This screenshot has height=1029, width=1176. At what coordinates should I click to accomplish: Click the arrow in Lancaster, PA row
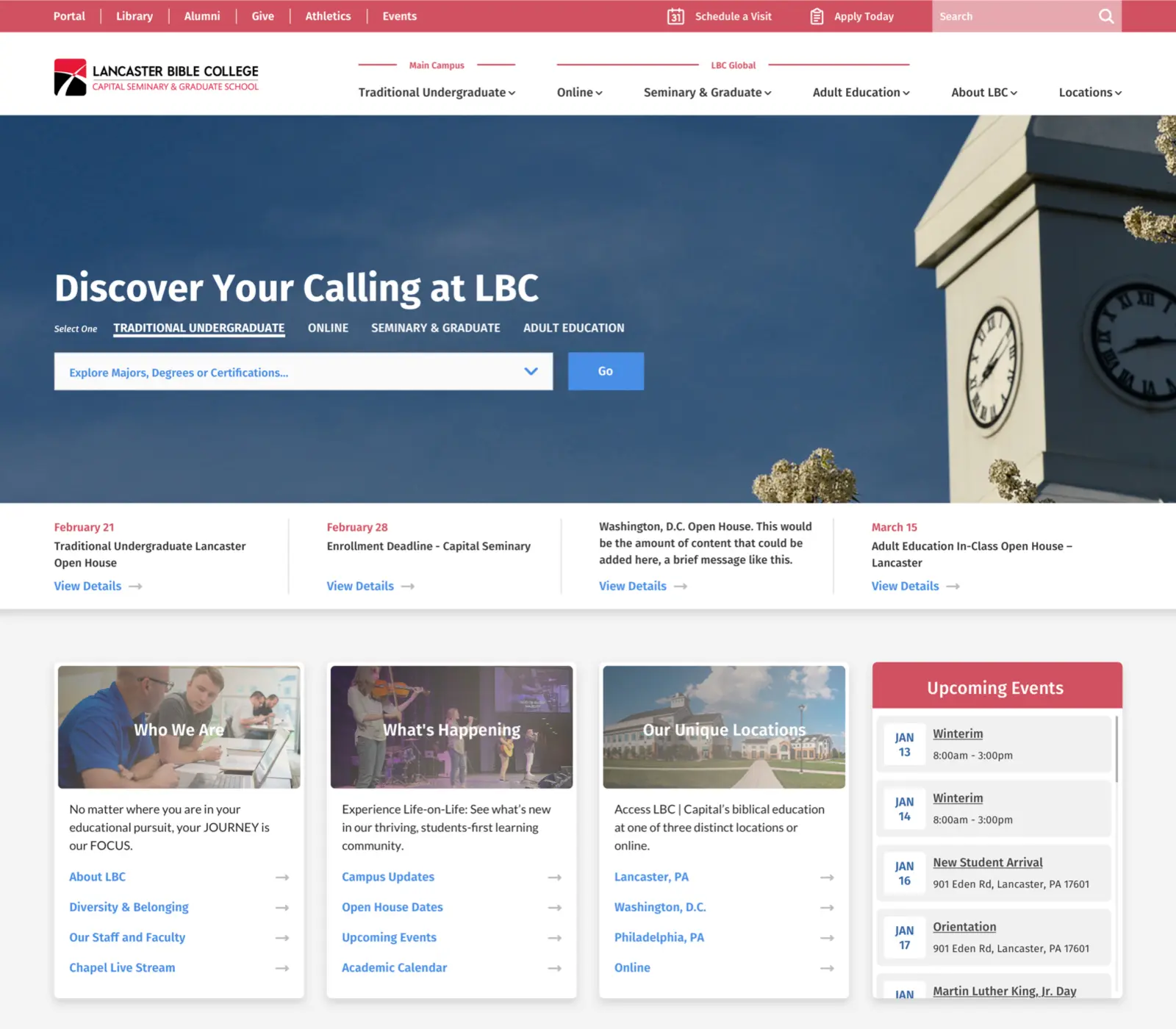pyautogui.click(x=828, y=878)
